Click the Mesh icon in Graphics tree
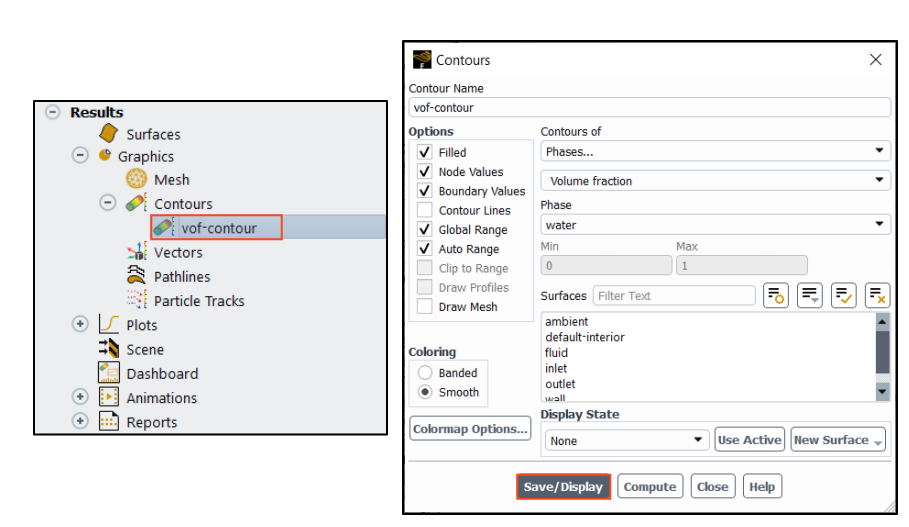The height and width of the screenshot is (527, 909). (137, 180)
